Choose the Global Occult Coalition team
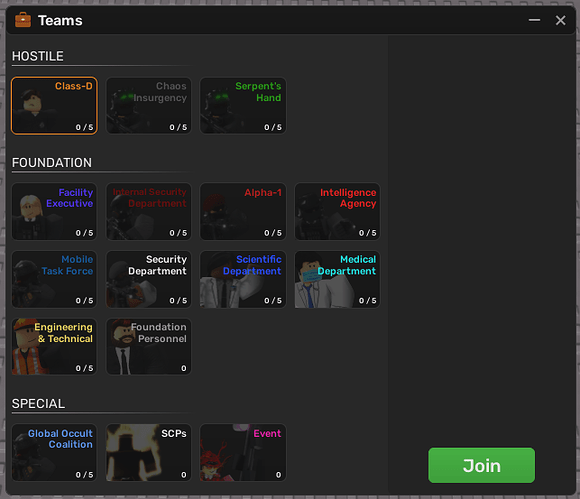Screen dimensions: 580x499 (x=54, y=452)
